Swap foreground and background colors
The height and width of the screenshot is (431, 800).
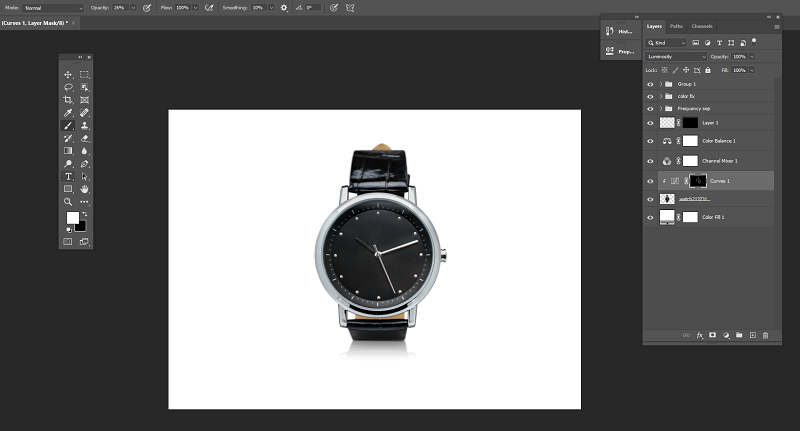click(85, 214)
